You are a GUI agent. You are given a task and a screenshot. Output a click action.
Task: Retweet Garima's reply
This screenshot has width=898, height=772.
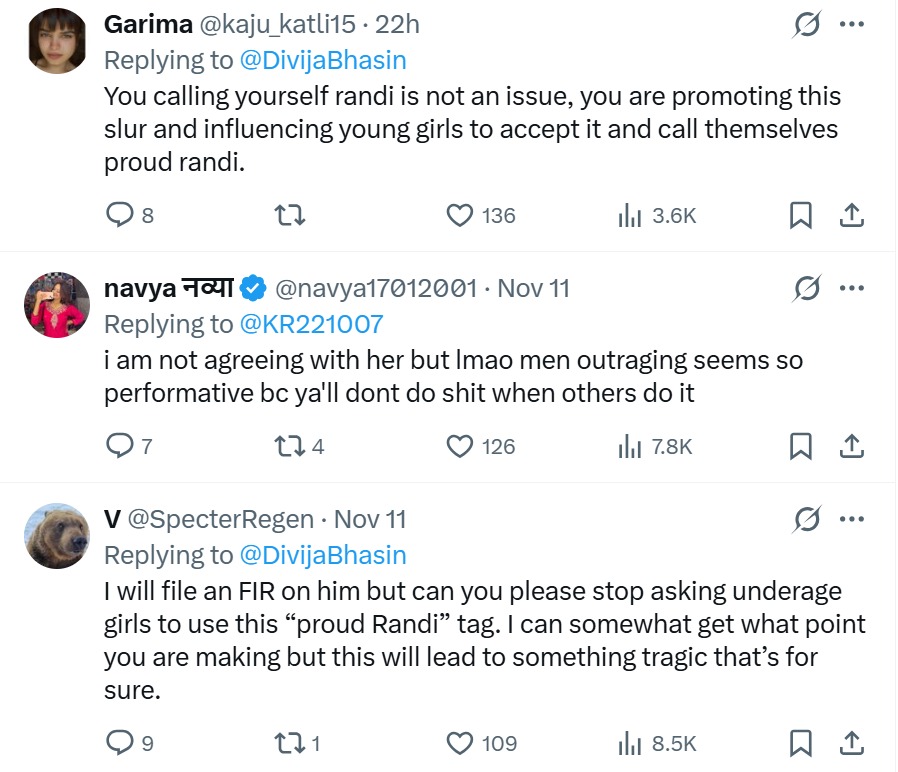tap(289, 214)
